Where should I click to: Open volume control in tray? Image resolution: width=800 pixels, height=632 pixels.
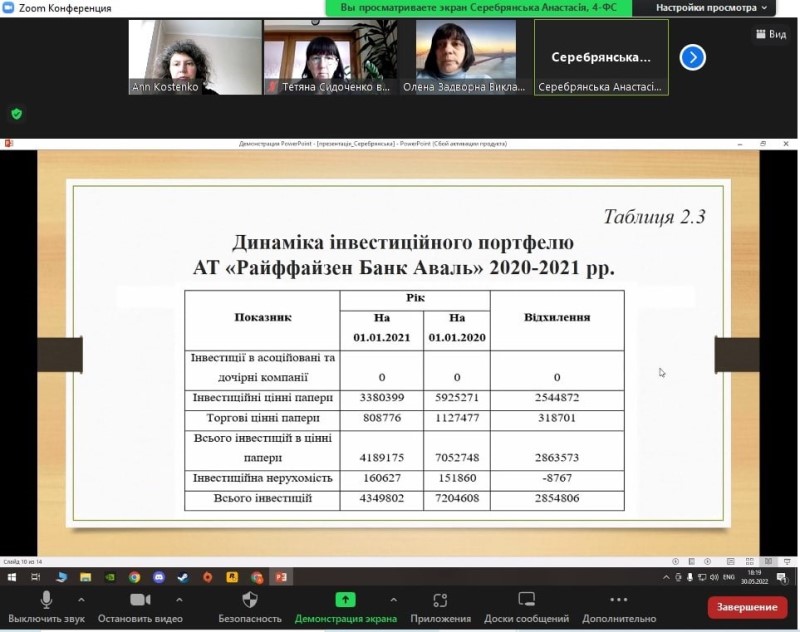tap(714, 577)
